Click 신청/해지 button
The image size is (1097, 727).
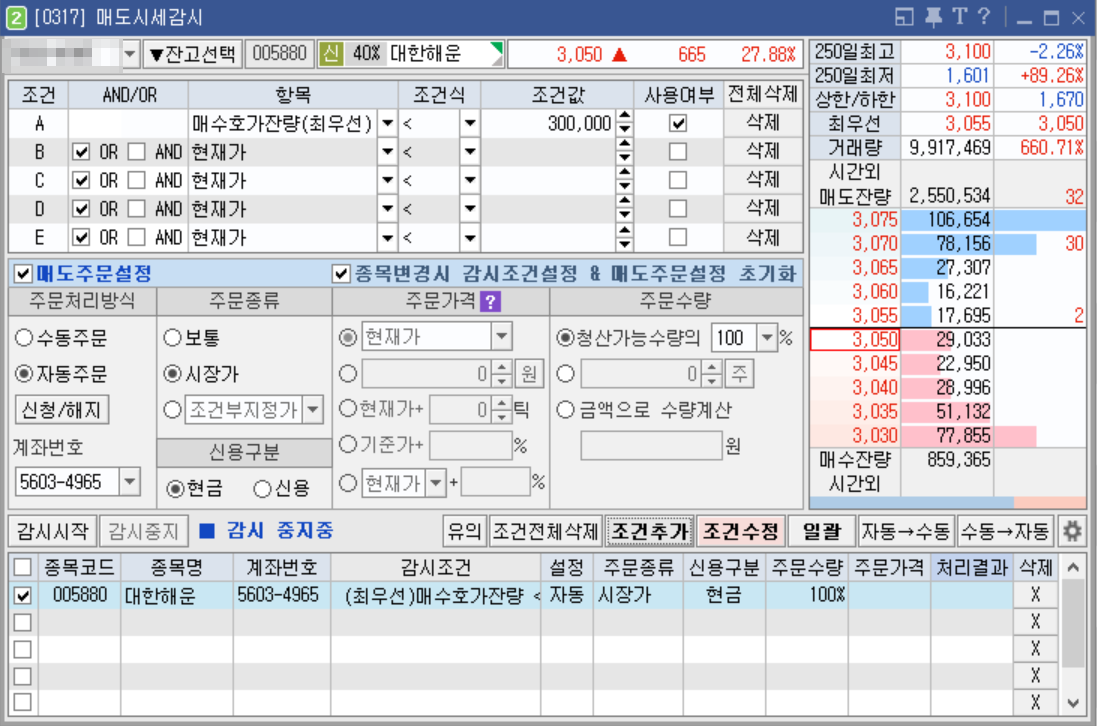click(x=62, y=409)
